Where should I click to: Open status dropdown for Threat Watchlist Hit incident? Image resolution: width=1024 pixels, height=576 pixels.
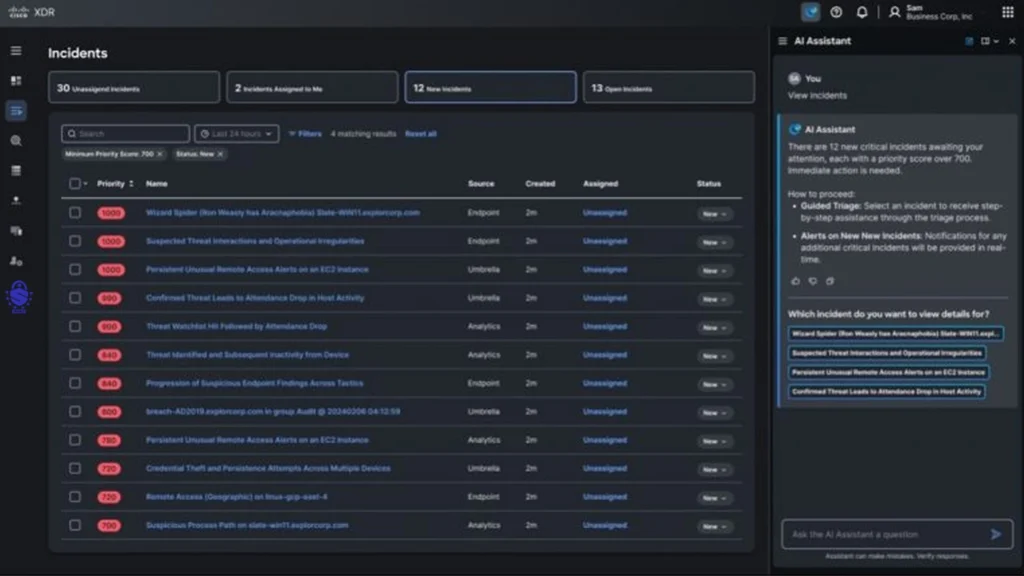(714, 328)
